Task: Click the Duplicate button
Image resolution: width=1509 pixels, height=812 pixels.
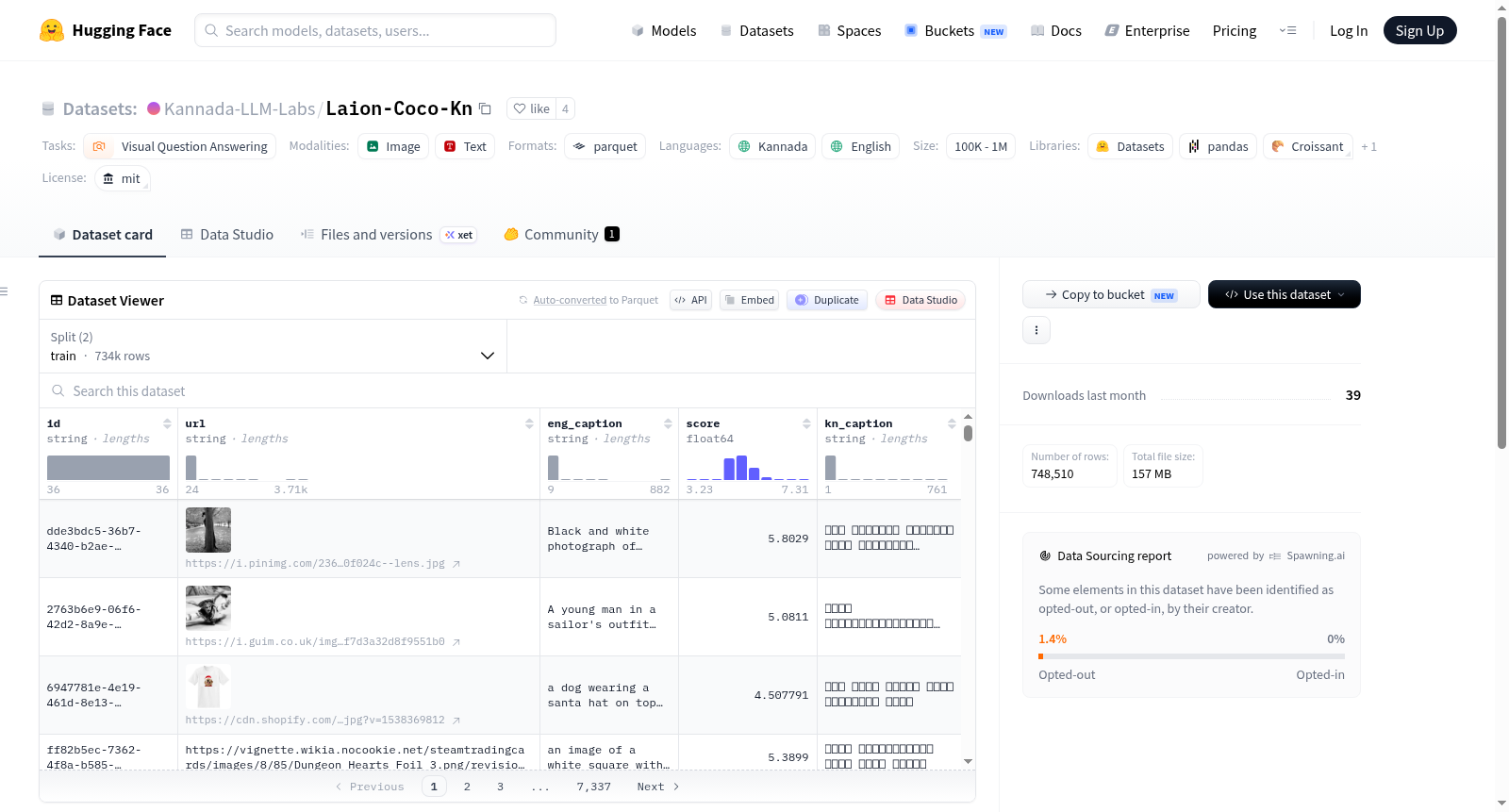Action: click(x=826, y=300)
